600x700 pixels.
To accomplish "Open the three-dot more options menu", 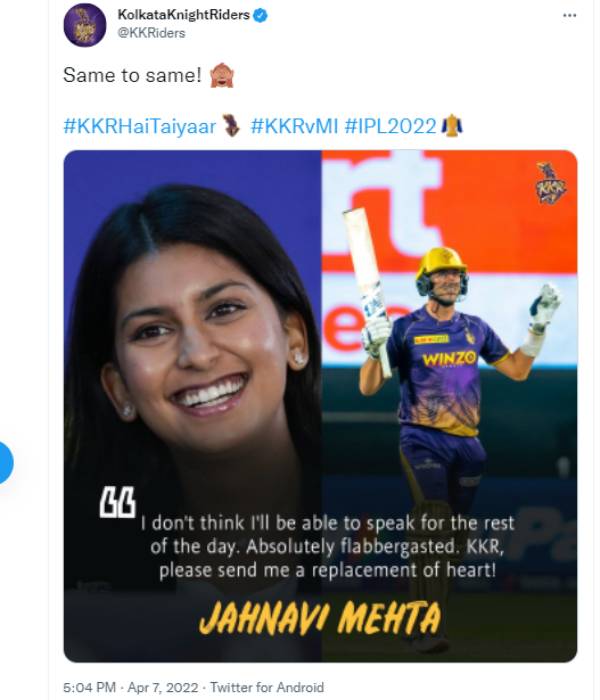I will (x=569, y=16).
